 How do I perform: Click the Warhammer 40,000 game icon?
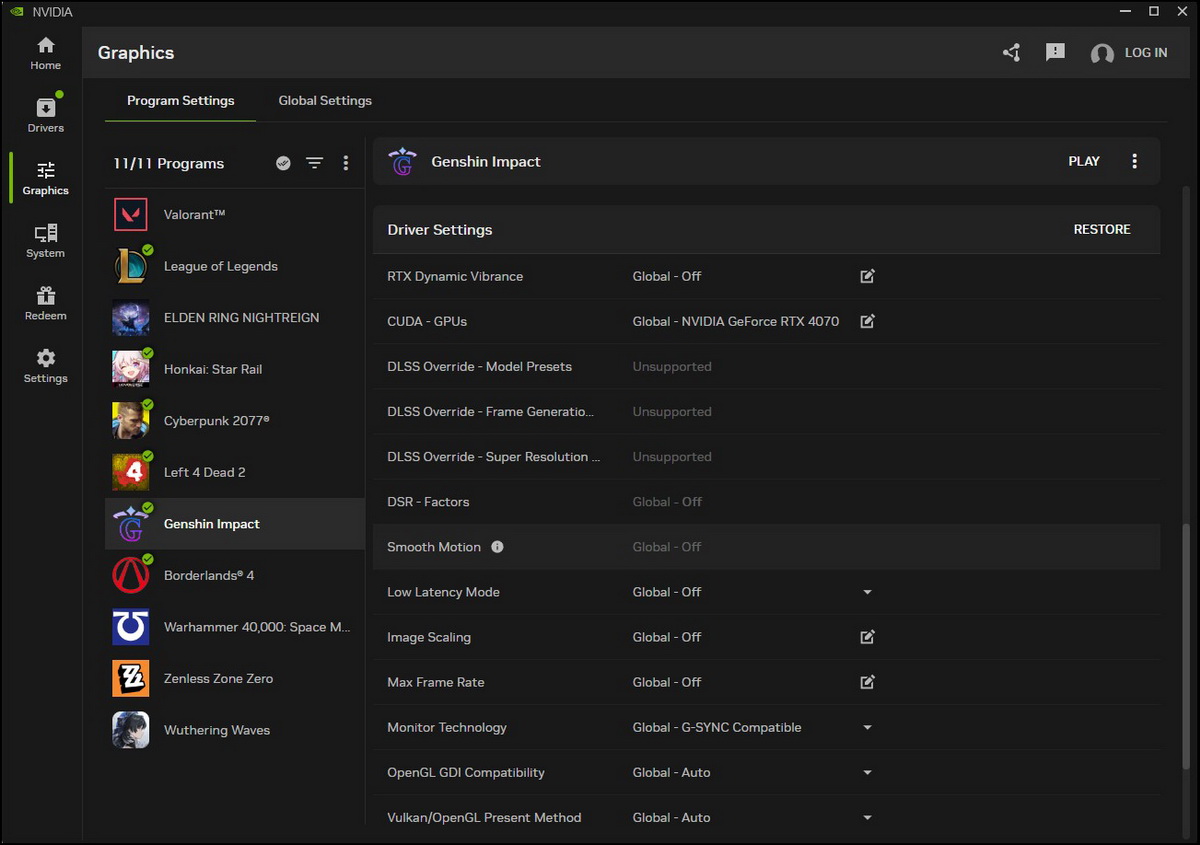point(131,627)
